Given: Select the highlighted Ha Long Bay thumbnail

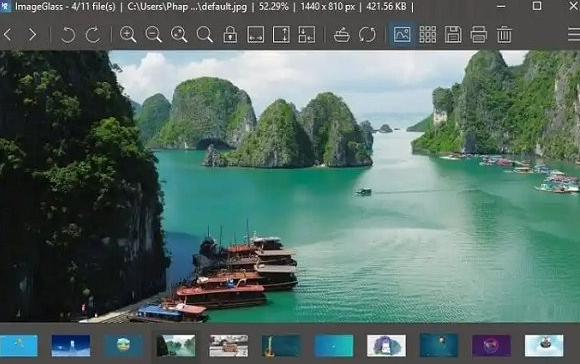Looking at the screenshot, I should 176,346.
